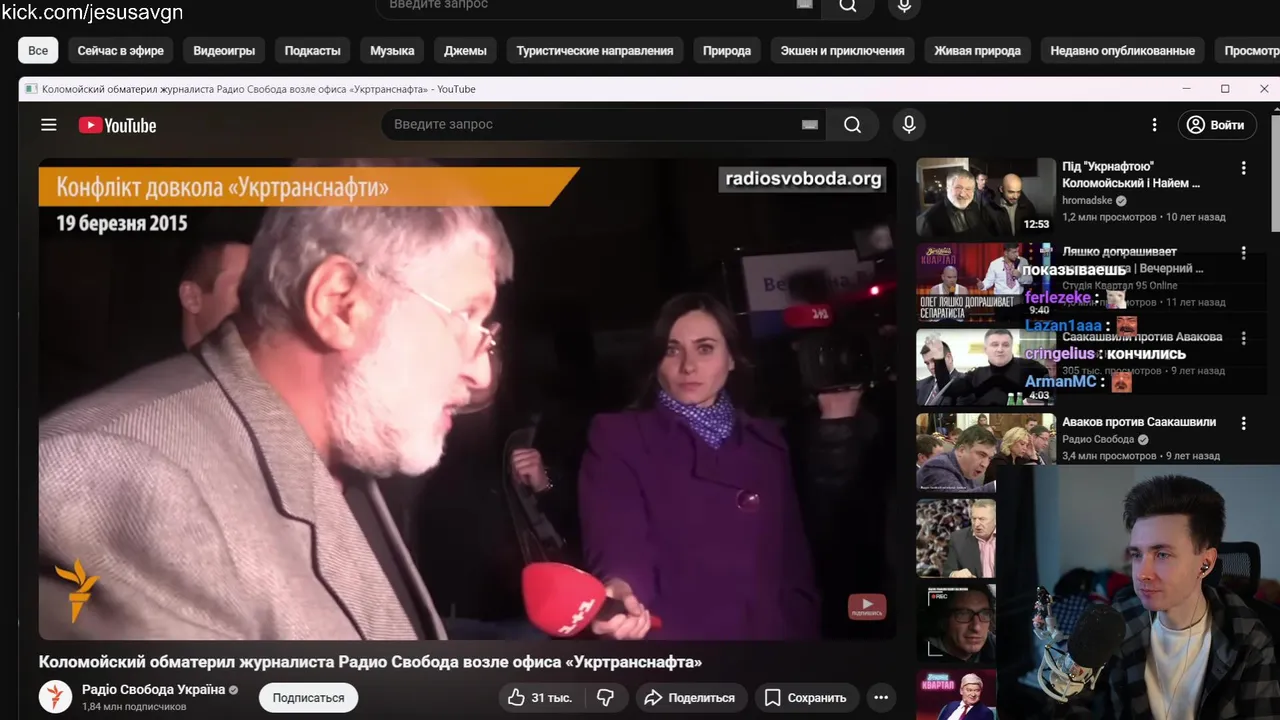1280x720 pixels.
Task: Select Музыка filter chip
Action: coord(392,50)
